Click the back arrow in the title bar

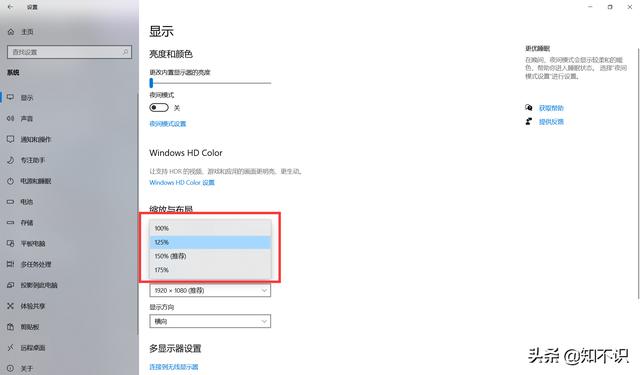[x=10, y=7]
